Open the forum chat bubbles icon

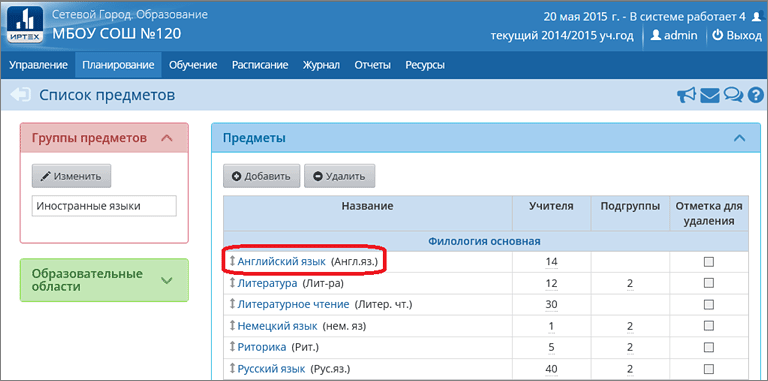733,95
